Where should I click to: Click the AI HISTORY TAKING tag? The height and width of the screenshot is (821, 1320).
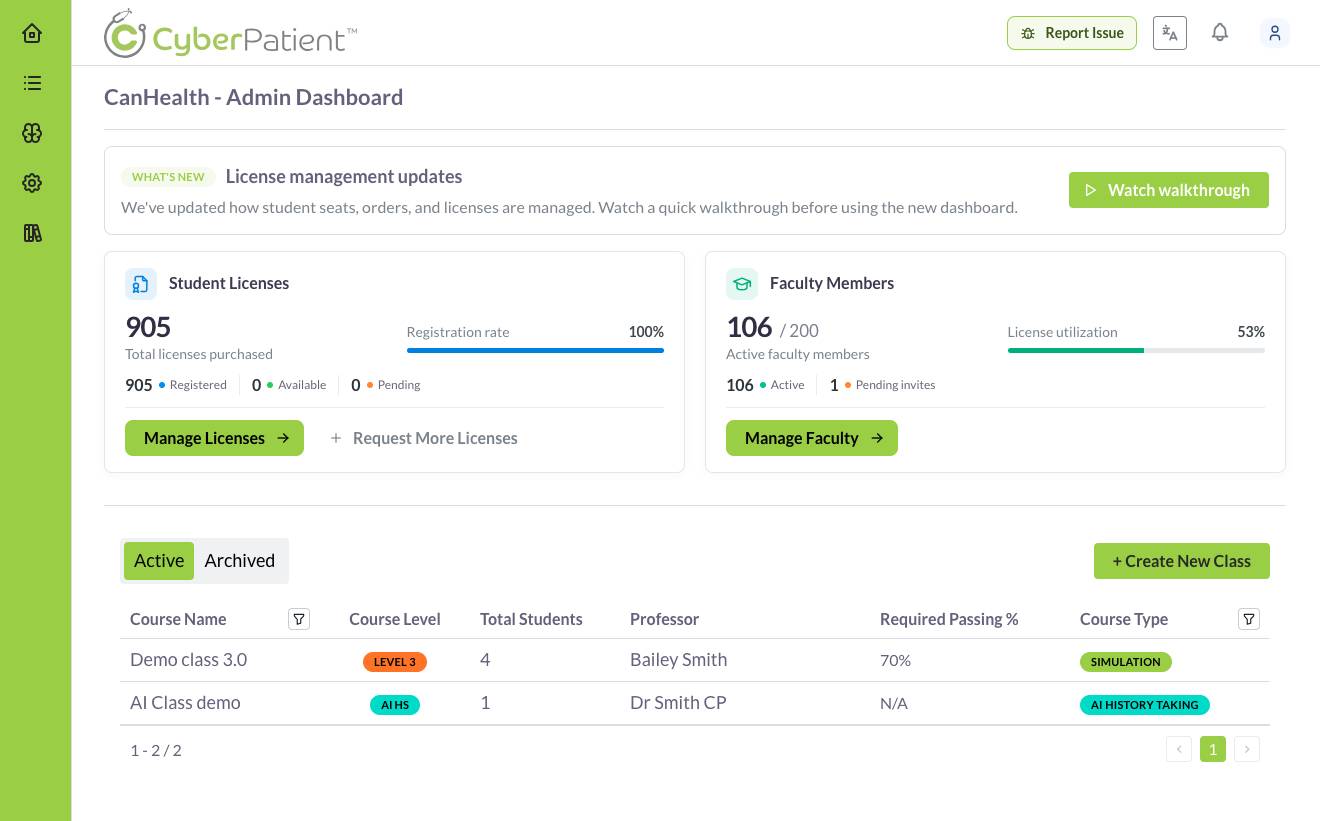[1145, 705]
